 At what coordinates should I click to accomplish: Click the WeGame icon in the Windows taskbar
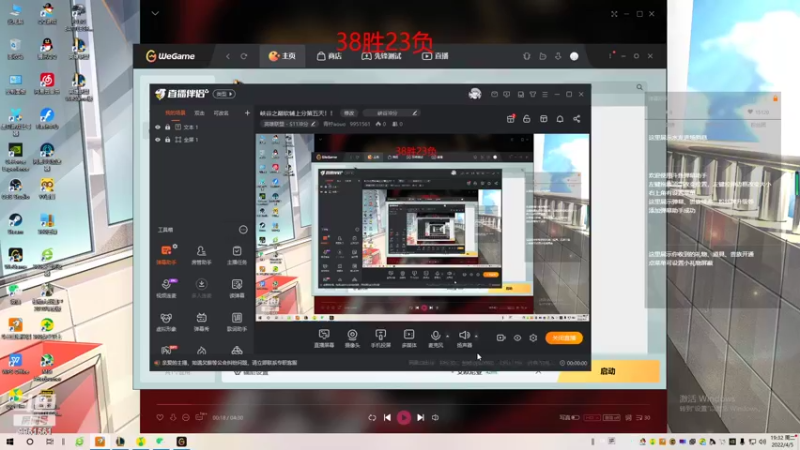click(x=182, y=441)
